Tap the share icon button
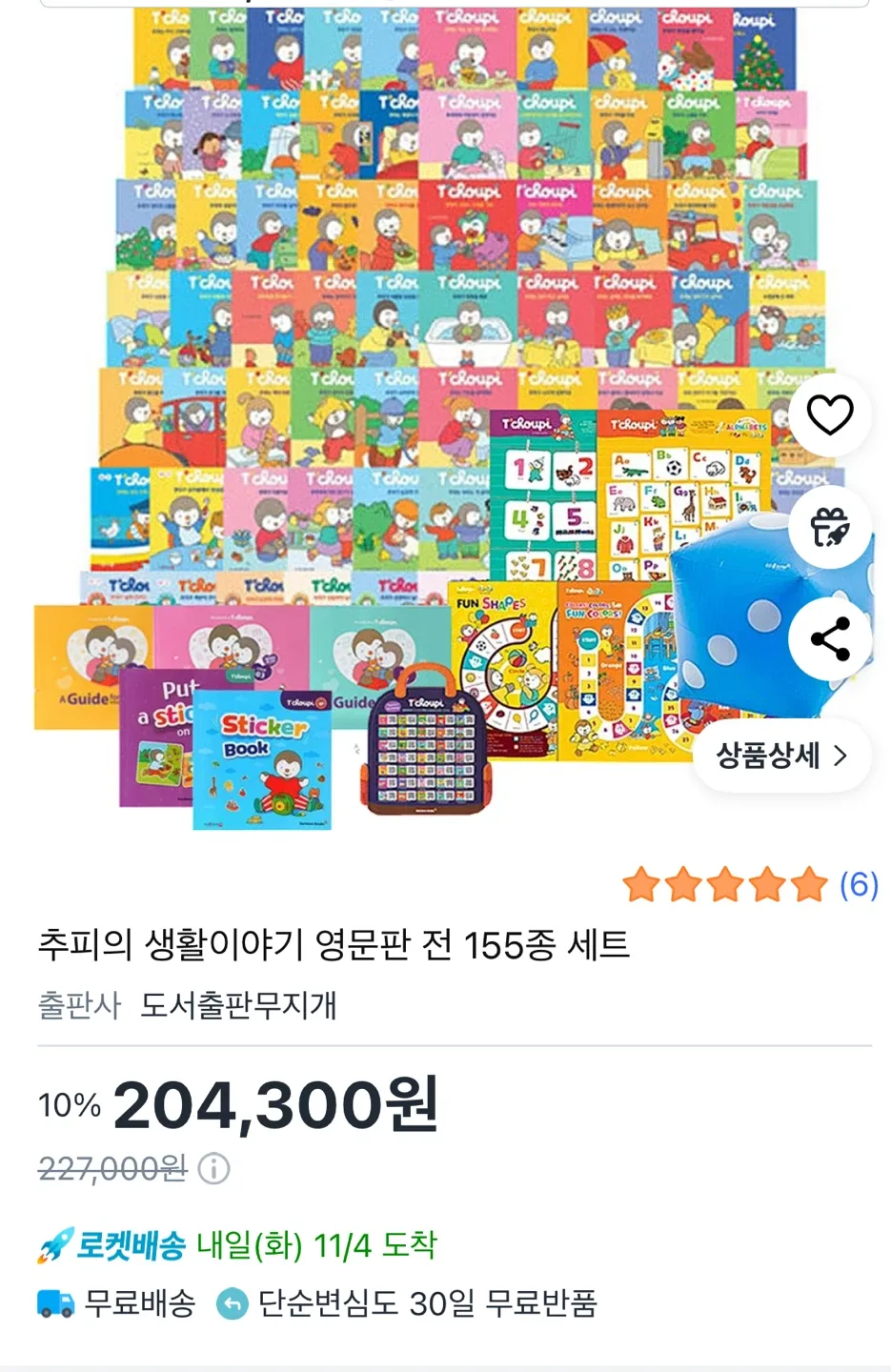The height and width of the screenshot is (1372, 891). tap(829, 638)
